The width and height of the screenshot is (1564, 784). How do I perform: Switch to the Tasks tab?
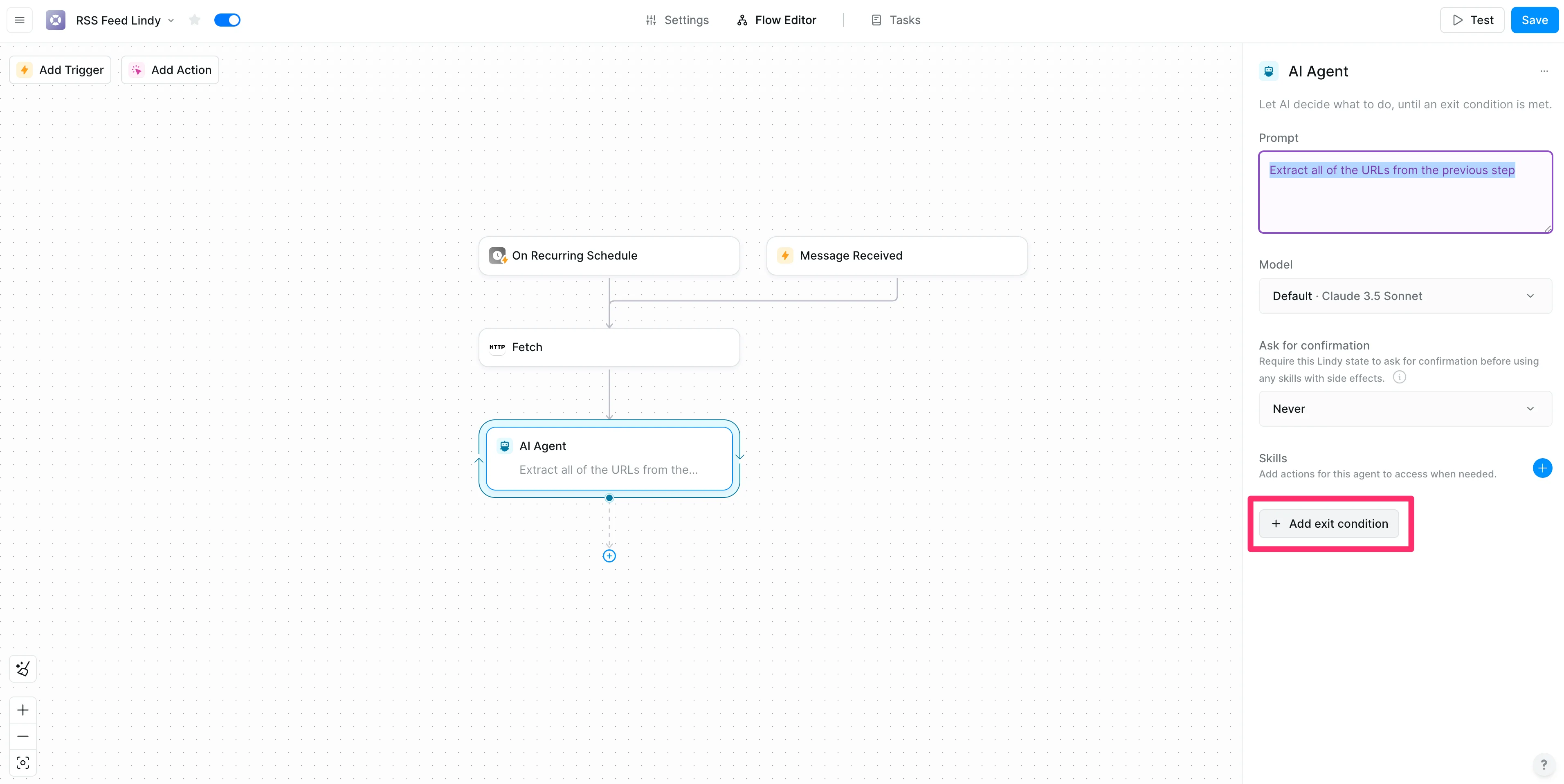tap(896, 20)
